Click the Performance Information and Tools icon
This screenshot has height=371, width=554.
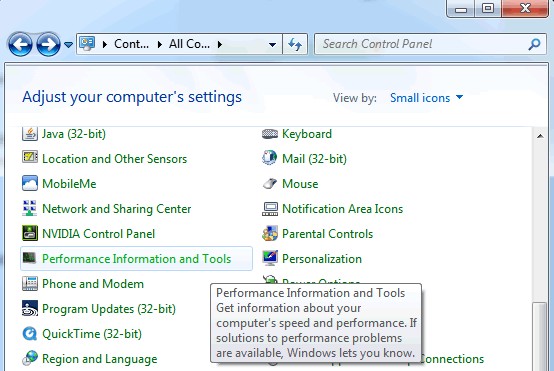click(x=29, y=258)
